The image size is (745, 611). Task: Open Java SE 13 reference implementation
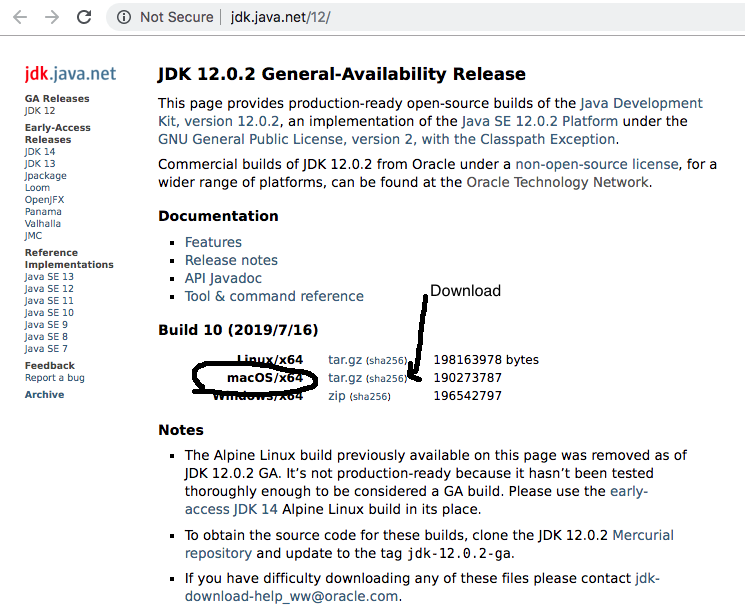(x=49, y=277)
